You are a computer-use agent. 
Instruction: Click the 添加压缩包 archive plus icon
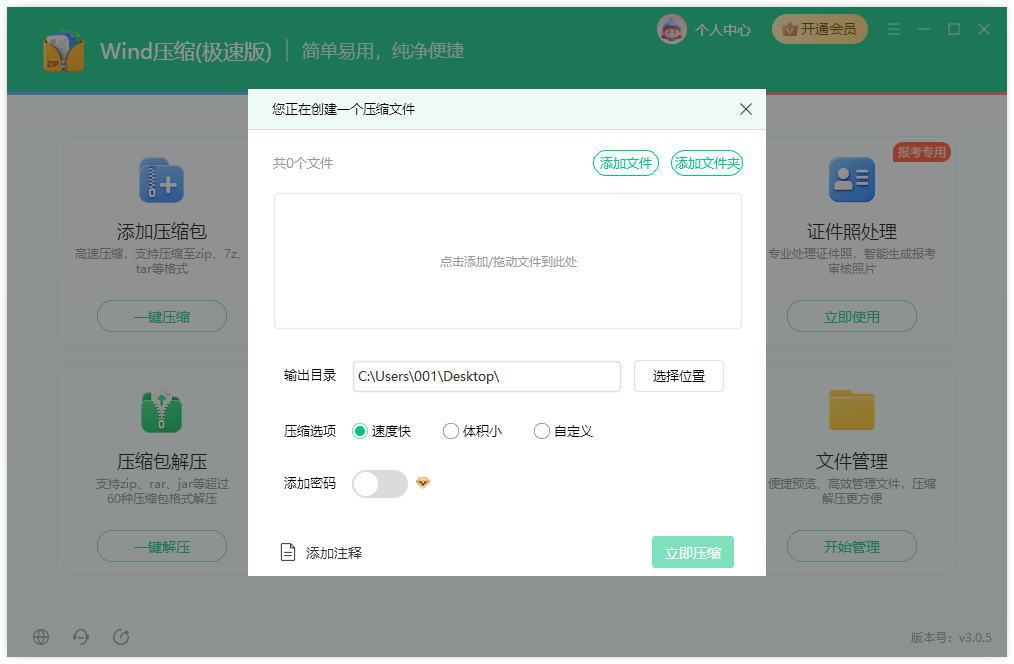(x=162, y=180)
